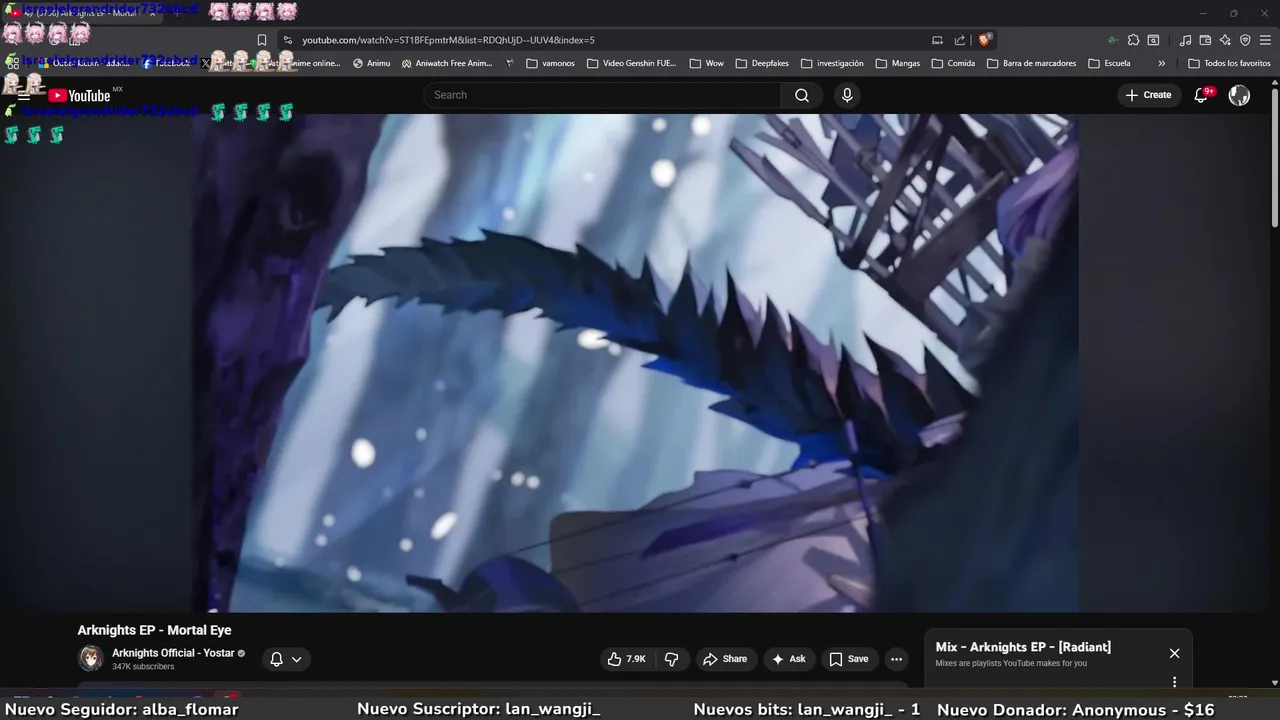Open the Leo AI sparkle icon
This screenshot has height=720, width=1280.
point(1225,40)
